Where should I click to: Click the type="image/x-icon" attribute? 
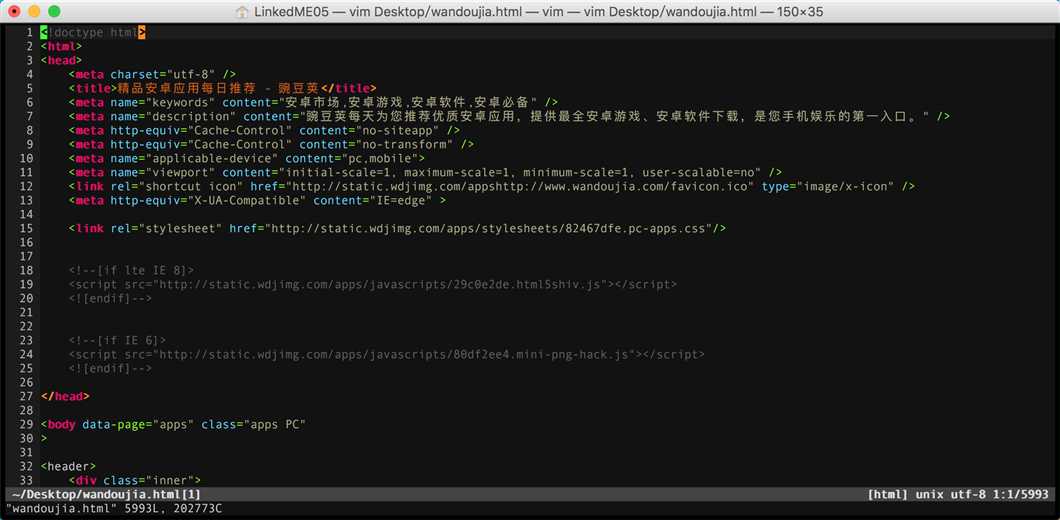click(828, 187)
